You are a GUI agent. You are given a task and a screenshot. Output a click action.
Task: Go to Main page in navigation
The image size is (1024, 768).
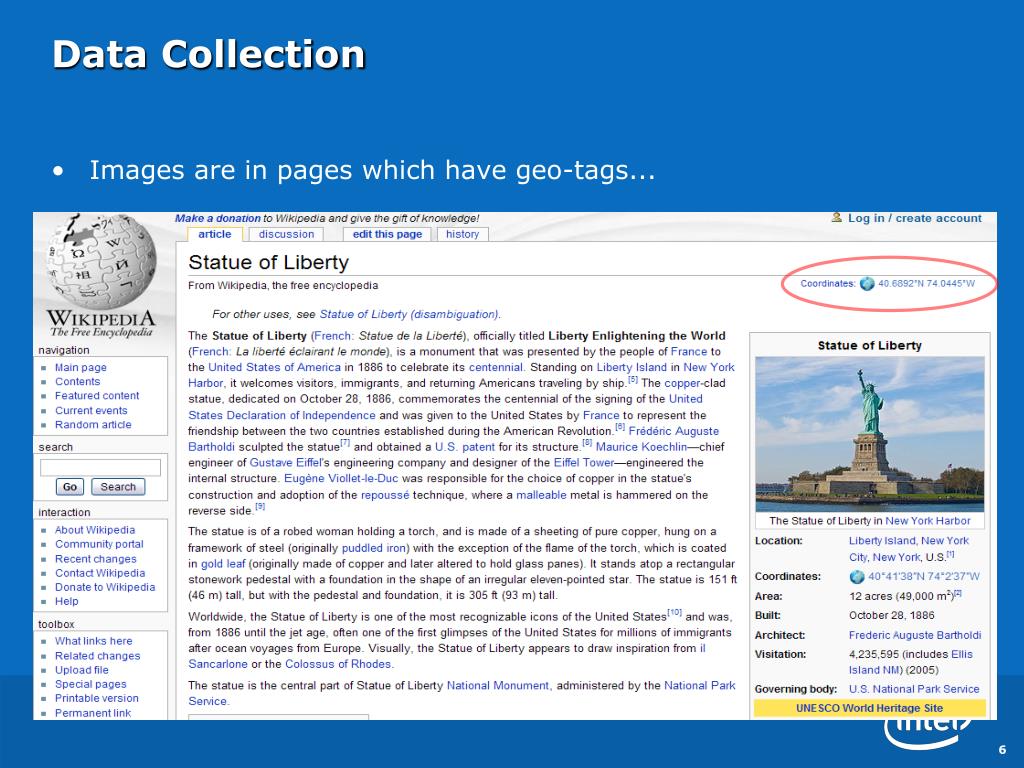tap(80, 368)
